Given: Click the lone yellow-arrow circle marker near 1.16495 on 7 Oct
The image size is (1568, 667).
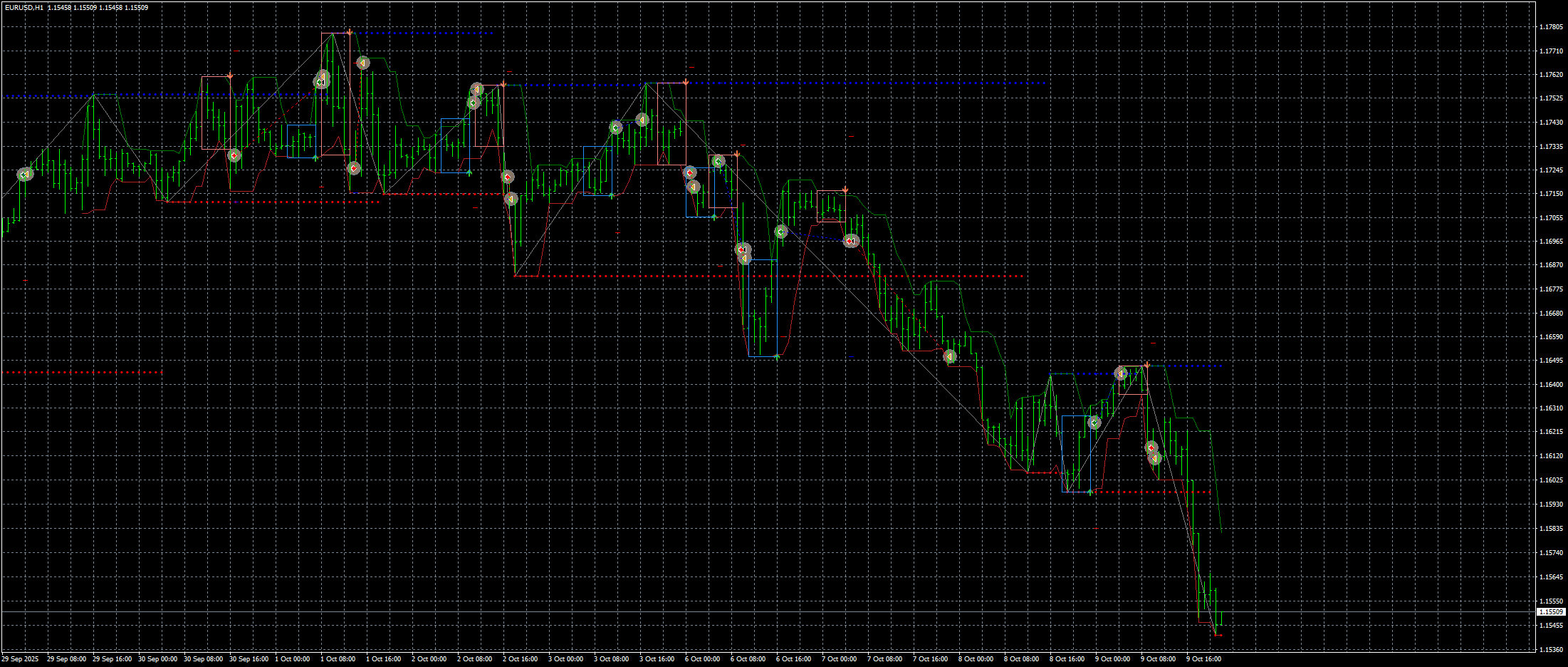Looking at the screenshot, I should [949, 356].
